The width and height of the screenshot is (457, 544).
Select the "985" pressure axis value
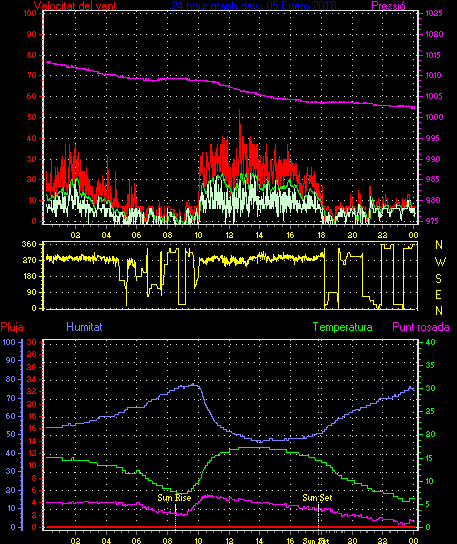pyautogui.click(x=433, y=179)
